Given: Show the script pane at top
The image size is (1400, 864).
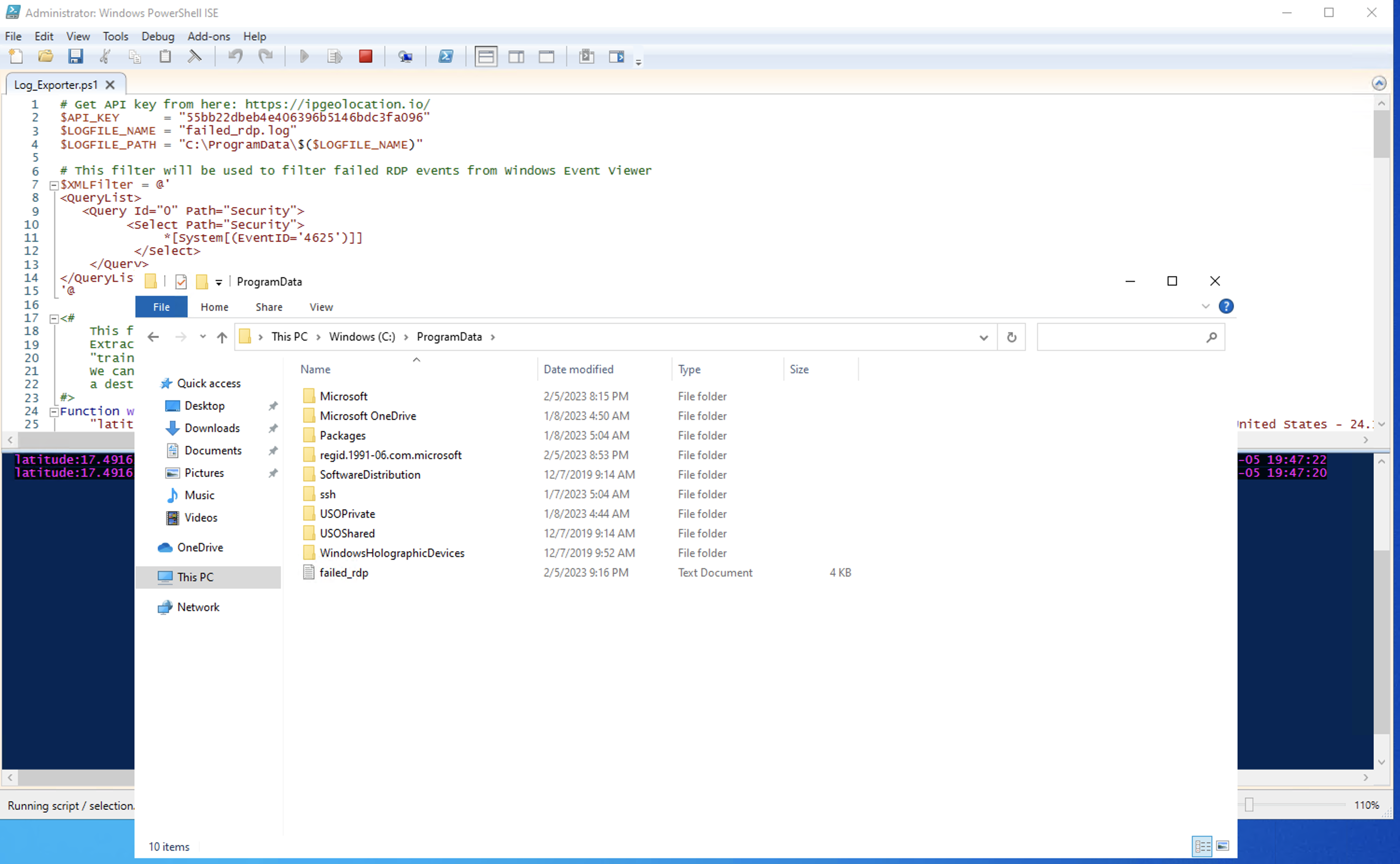Looking at the screenshot, I should click(x=486, y=56).
